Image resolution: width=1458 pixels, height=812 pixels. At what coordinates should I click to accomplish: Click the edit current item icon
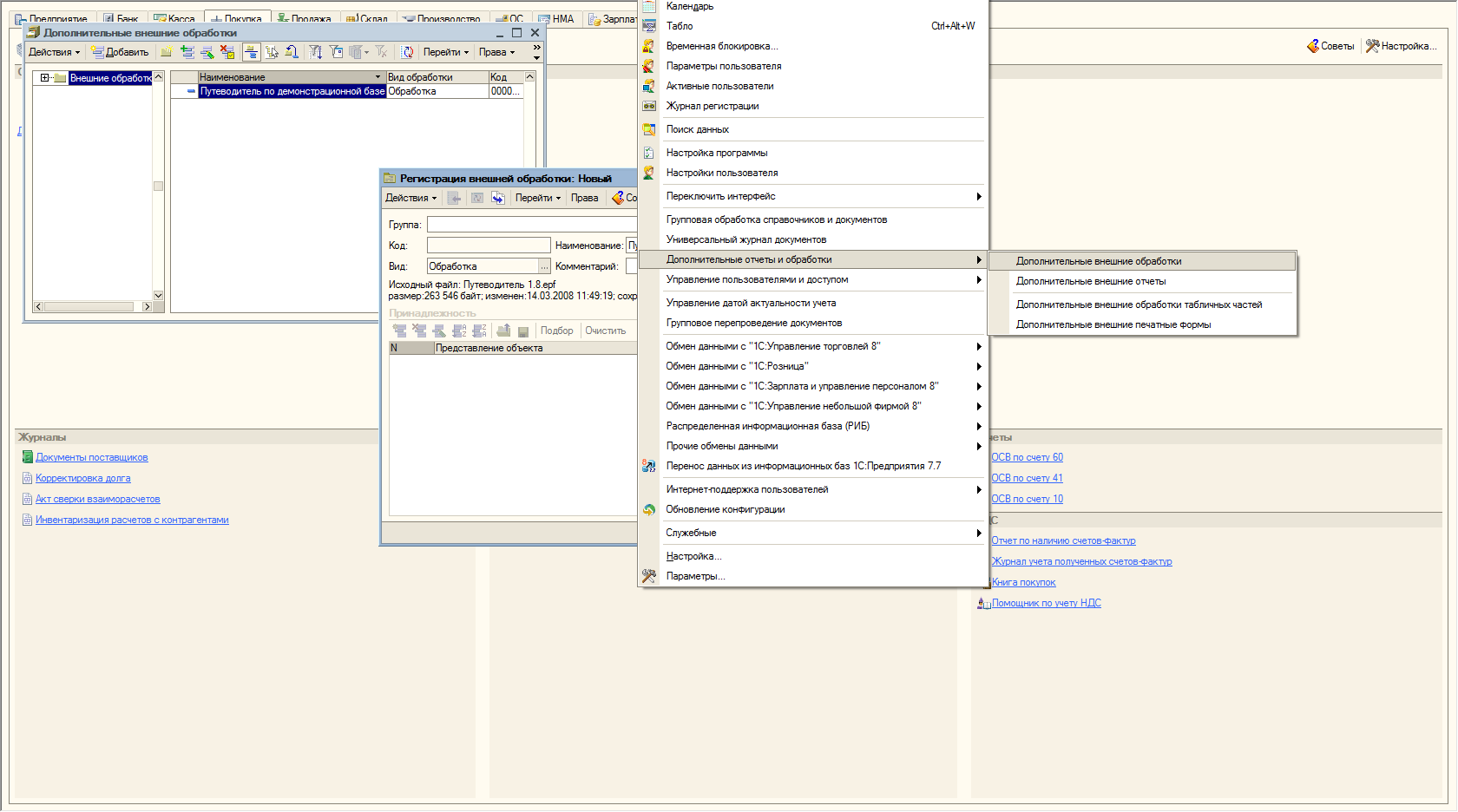point(207,52)
